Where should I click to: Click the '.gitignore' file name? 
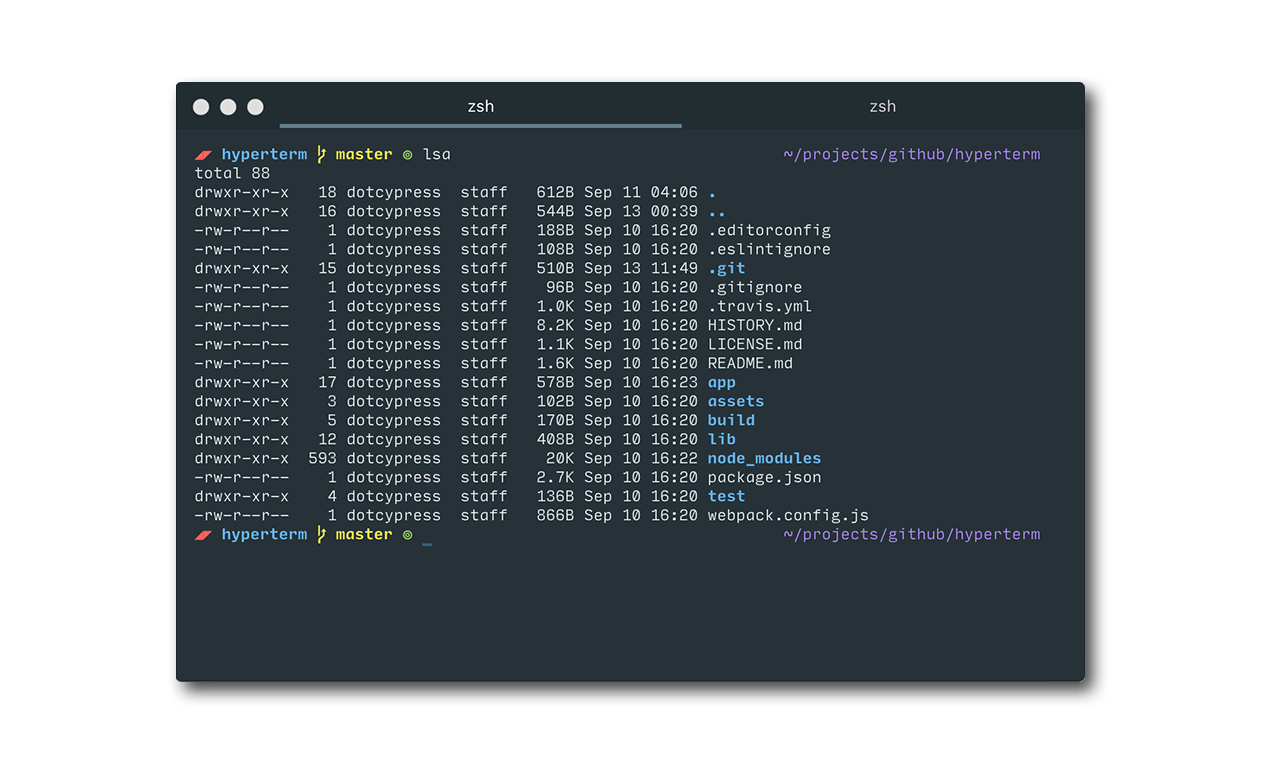pyautogui.click(x=755, y=287)
